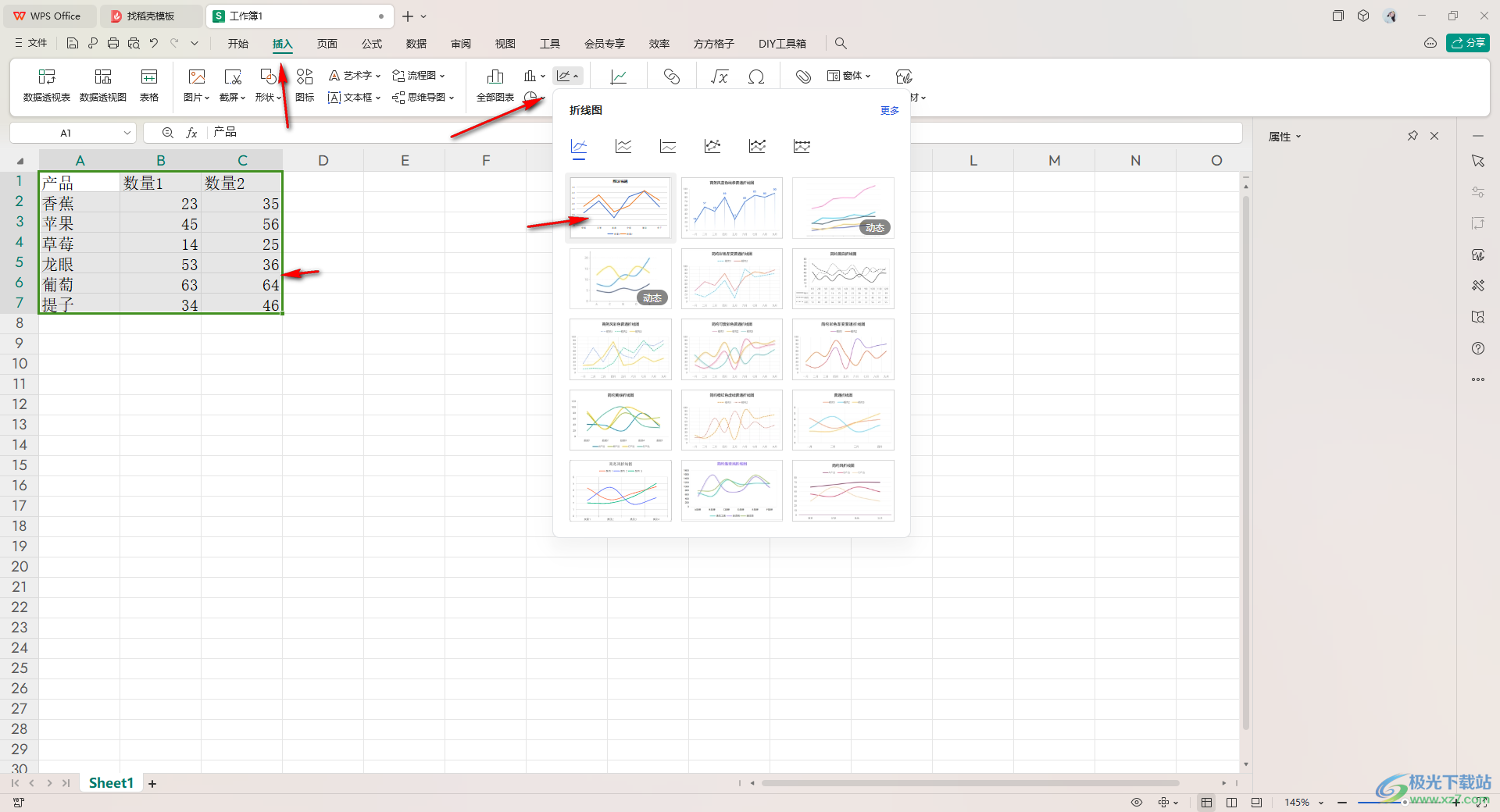Screen dimensions: 1500x812
Task: Click the hyperlink insert icon
Action: pyautogui.click(x=672, y=77)
